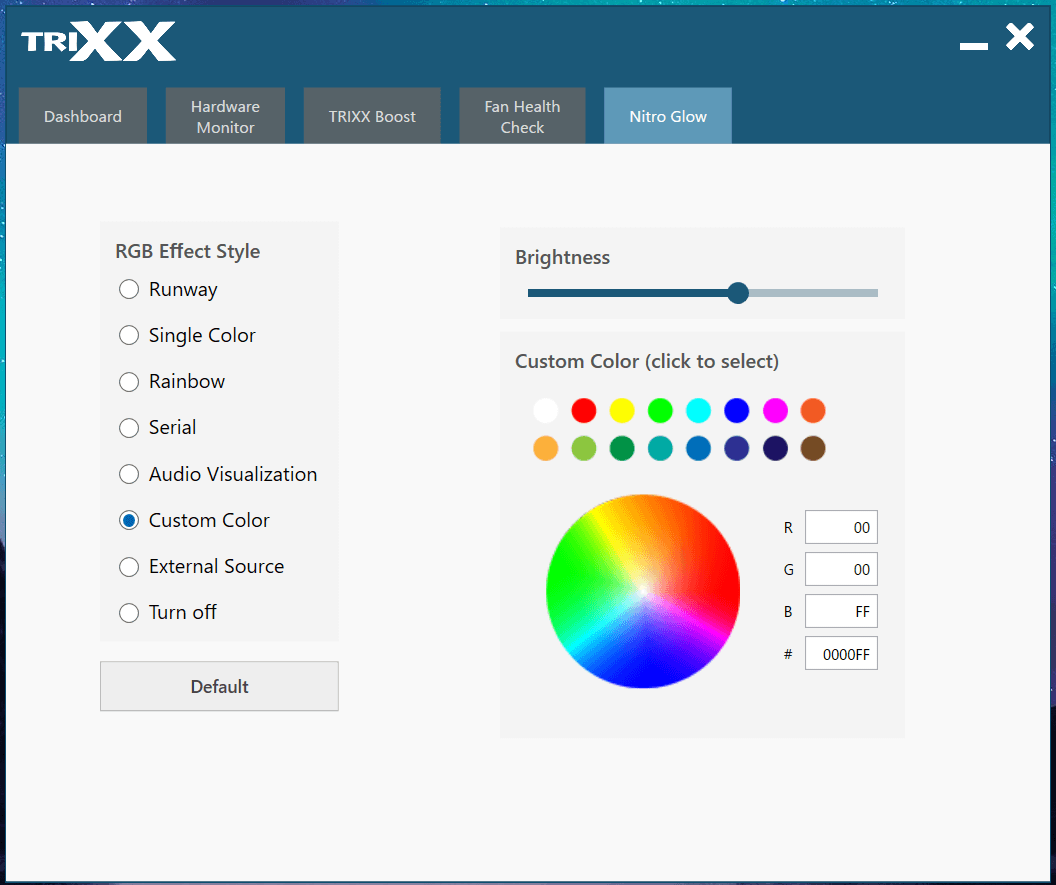
Task: Click the Brightness slider handle
Action: pyautogui.click(x=738, y=292)
